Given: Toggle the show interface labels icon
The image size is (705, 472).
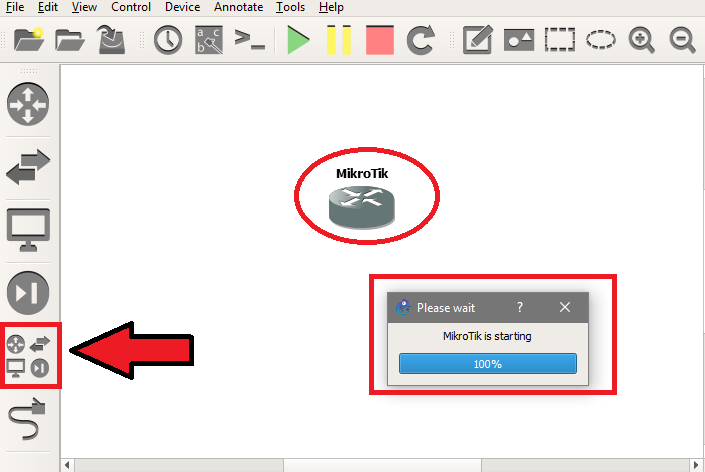Looking at the screenshot, I should pyautogui.click(x=209, y=40).
